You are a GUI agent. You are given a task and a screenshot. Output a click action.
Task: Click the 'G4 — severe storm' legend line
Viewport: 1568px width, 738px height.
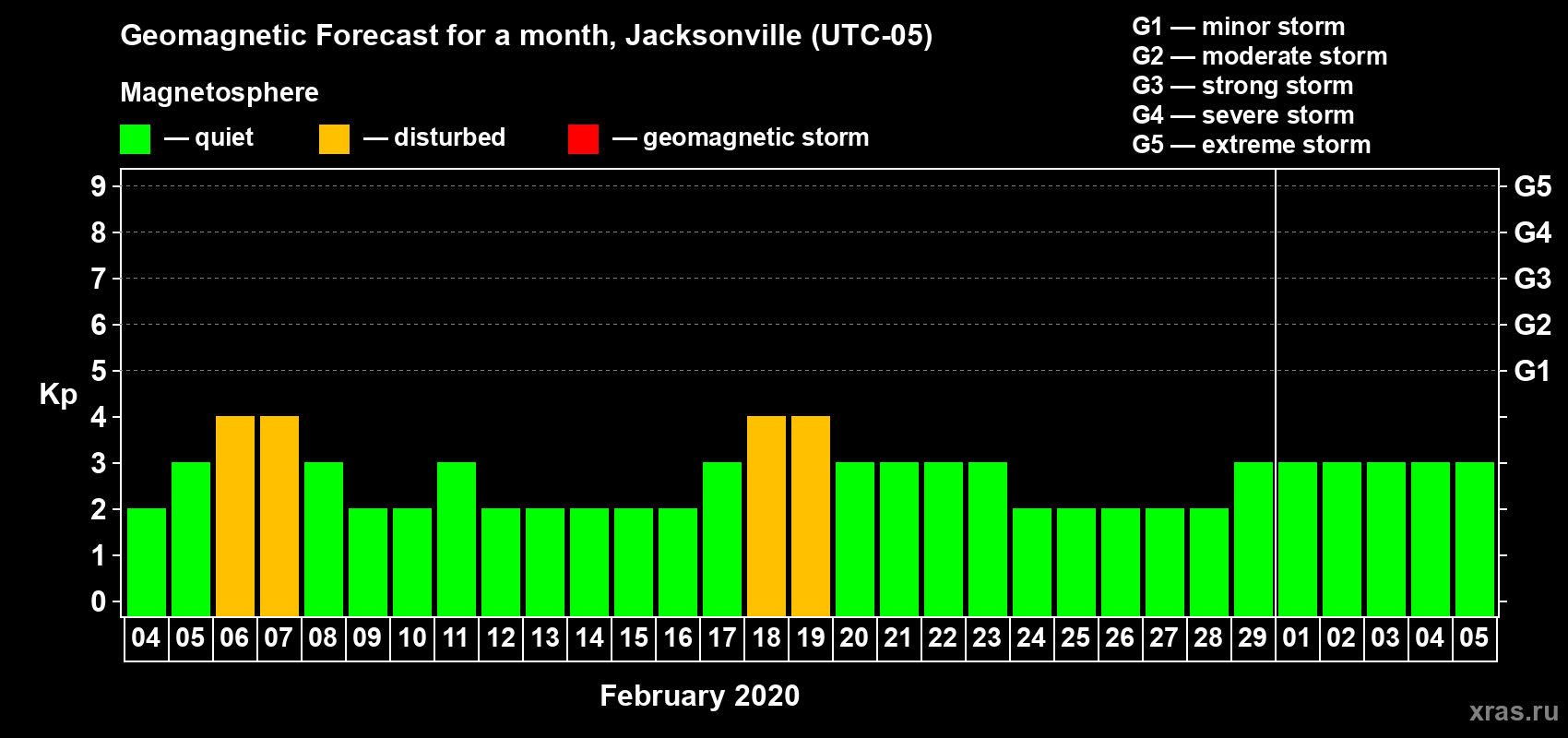[x=1243, y=115]
